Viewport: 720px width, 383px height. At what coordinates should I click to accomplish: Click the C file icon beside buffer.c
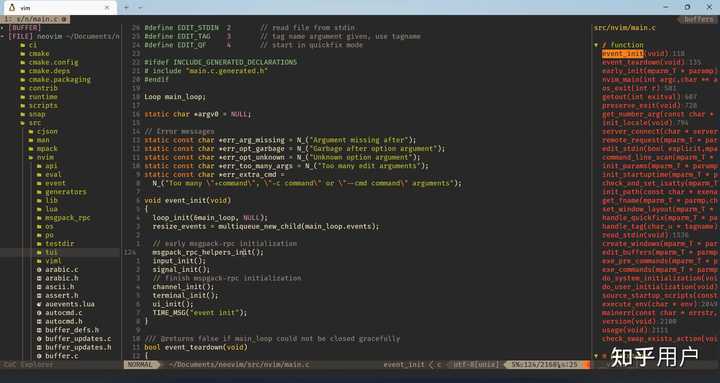tap(39, 356)
